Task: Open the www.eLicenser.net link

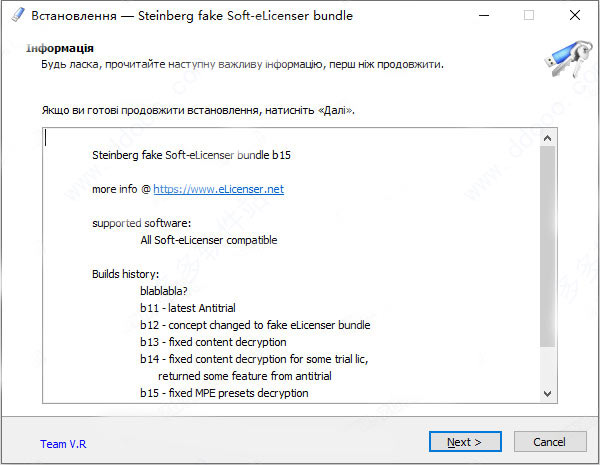Action: 218,189
